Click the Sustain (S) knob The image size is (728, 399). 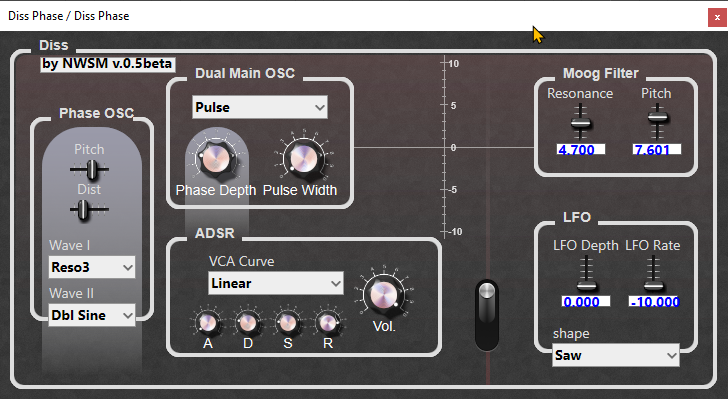click(287, 322)
